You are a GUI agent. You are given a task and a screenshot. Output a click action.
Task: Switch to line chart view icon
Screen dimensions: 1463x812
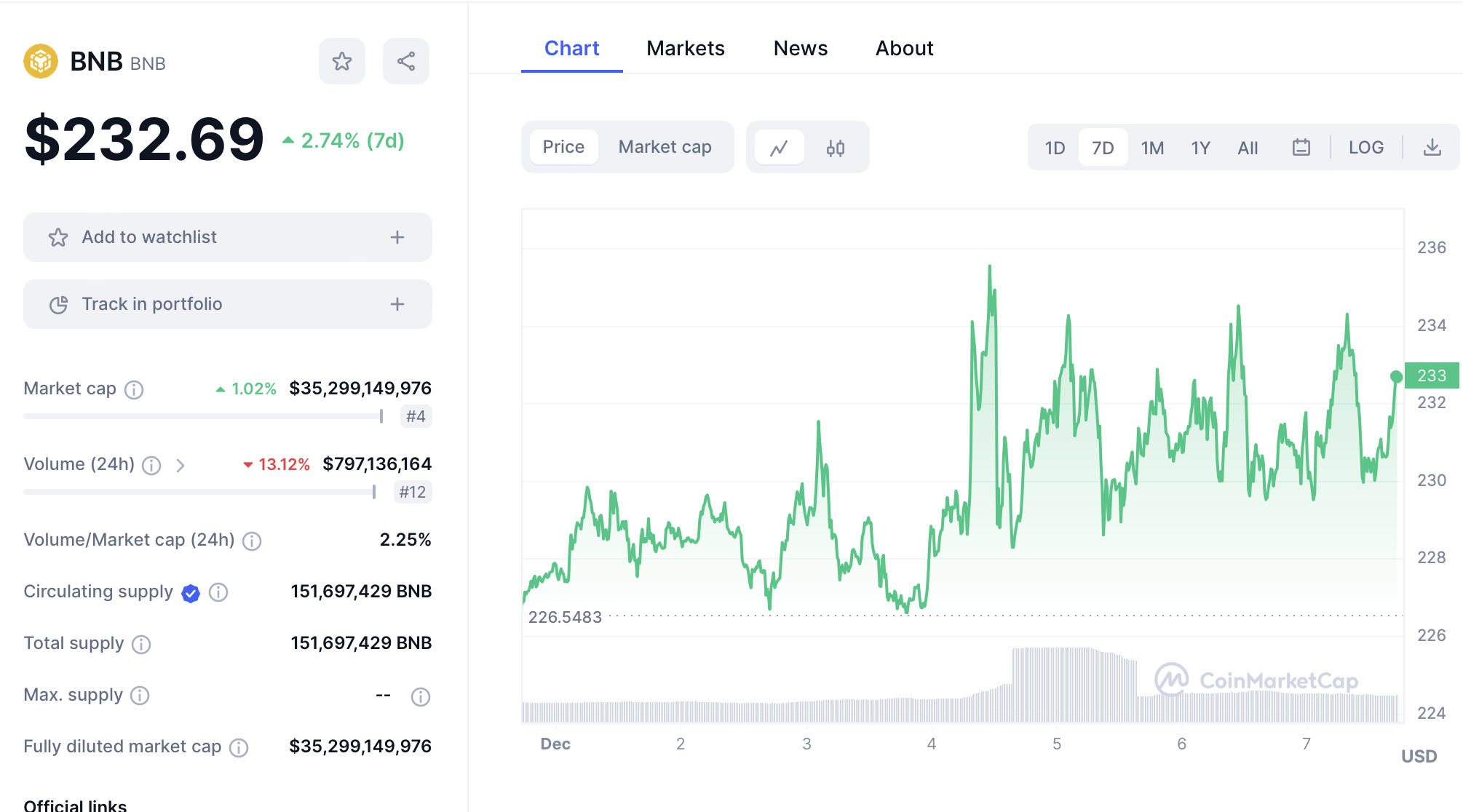779,148
